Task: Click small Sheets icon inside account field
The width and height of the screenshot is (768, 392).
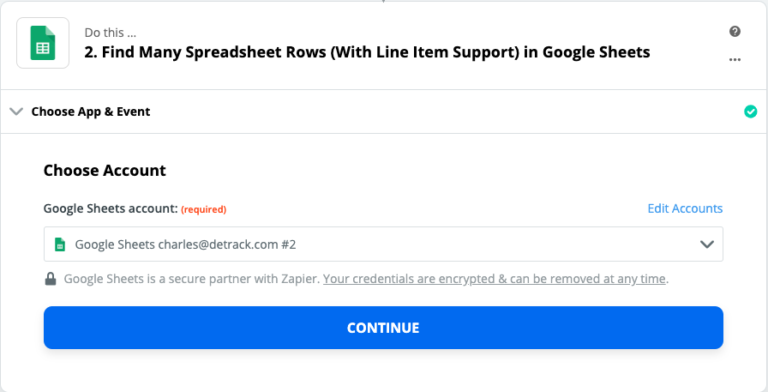Action: 60,244
